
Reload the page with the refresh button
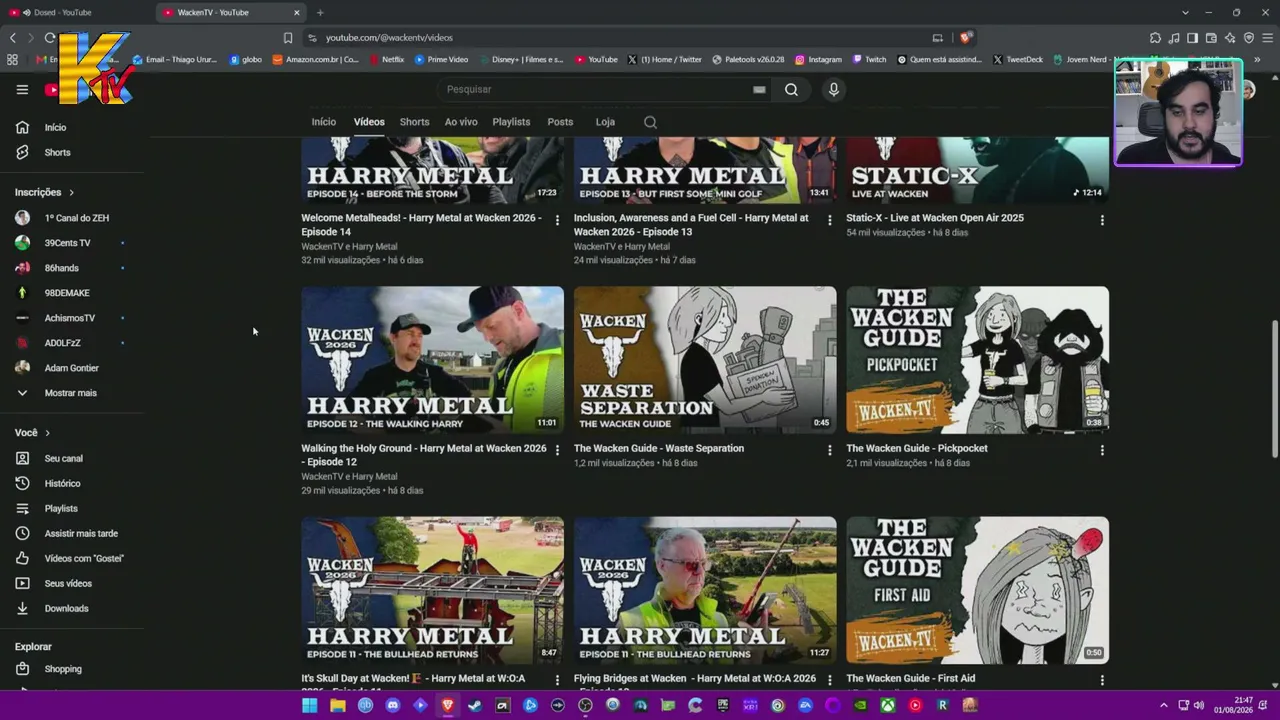(50, 38)
